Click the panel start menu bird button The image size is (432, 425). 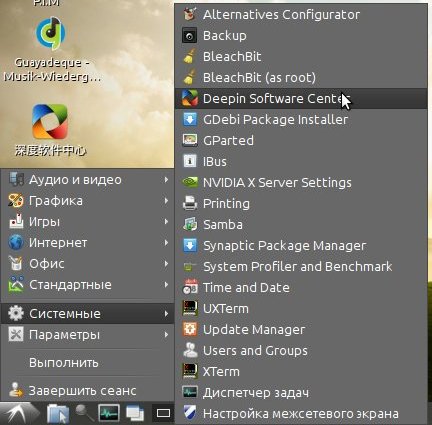point(19,414)
